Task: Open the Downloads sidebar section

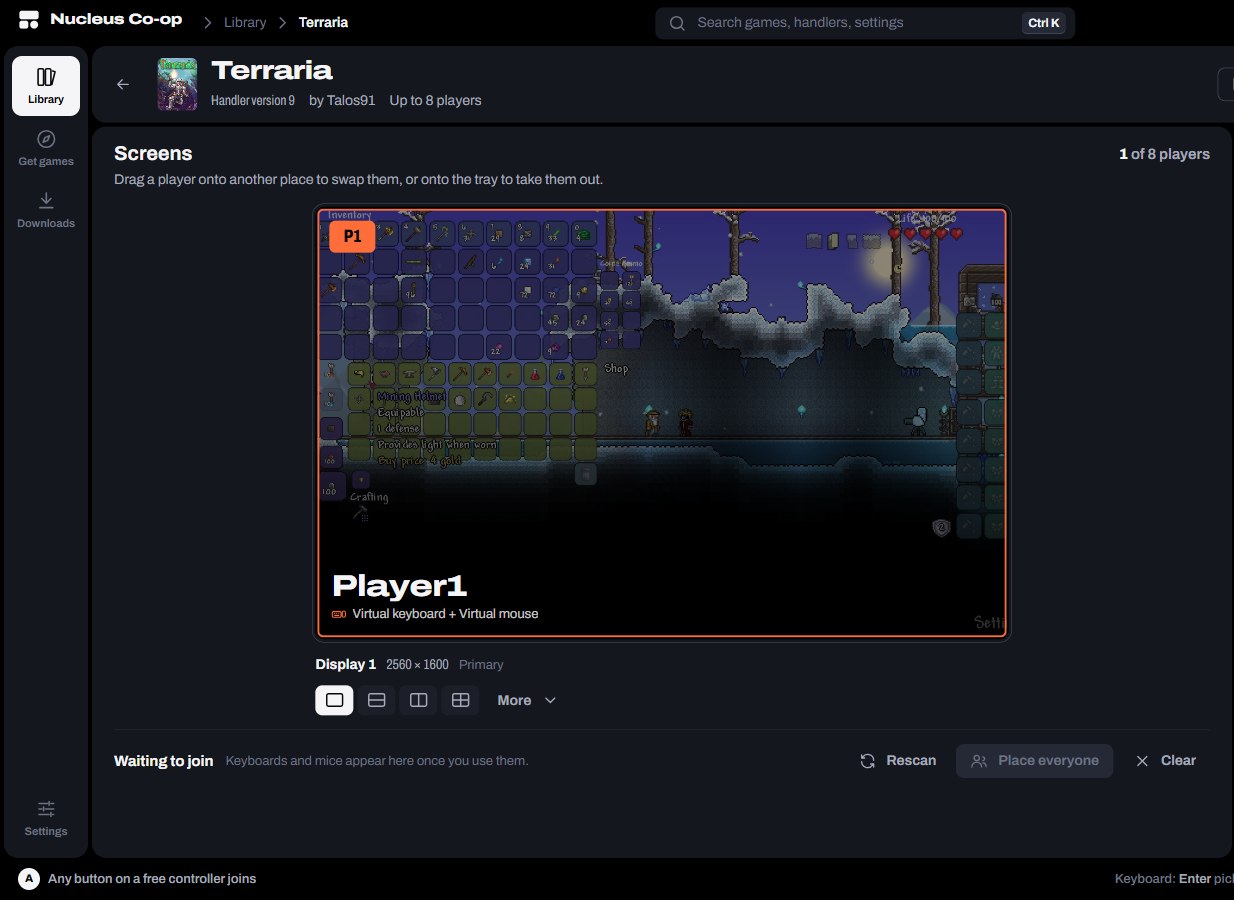Action: click(46, 210)
